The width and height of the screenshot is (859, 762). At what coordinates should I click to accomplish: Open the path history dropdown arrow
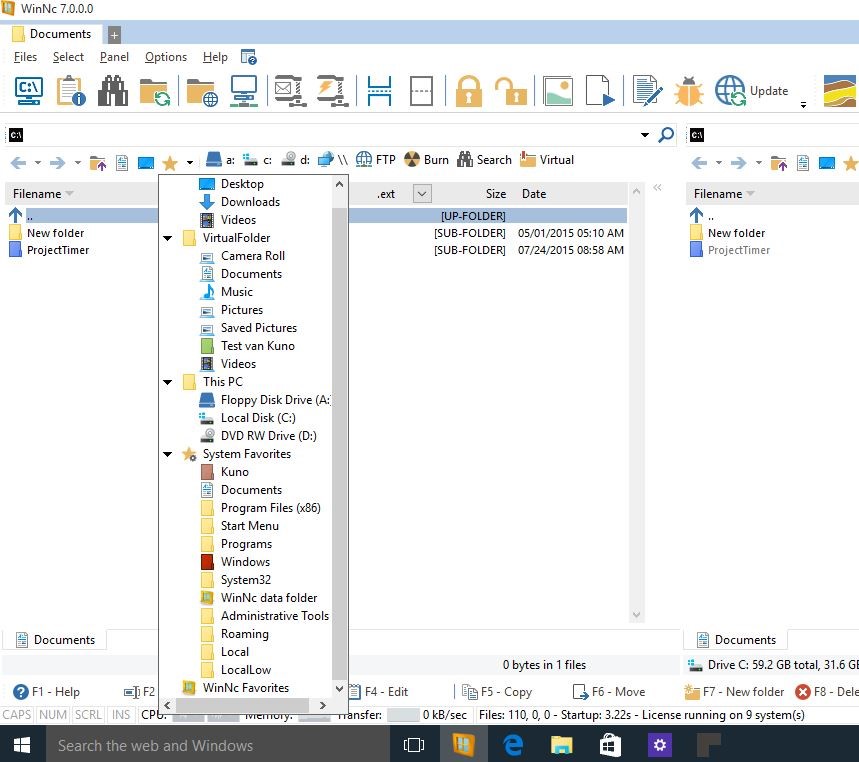[645, 135]
